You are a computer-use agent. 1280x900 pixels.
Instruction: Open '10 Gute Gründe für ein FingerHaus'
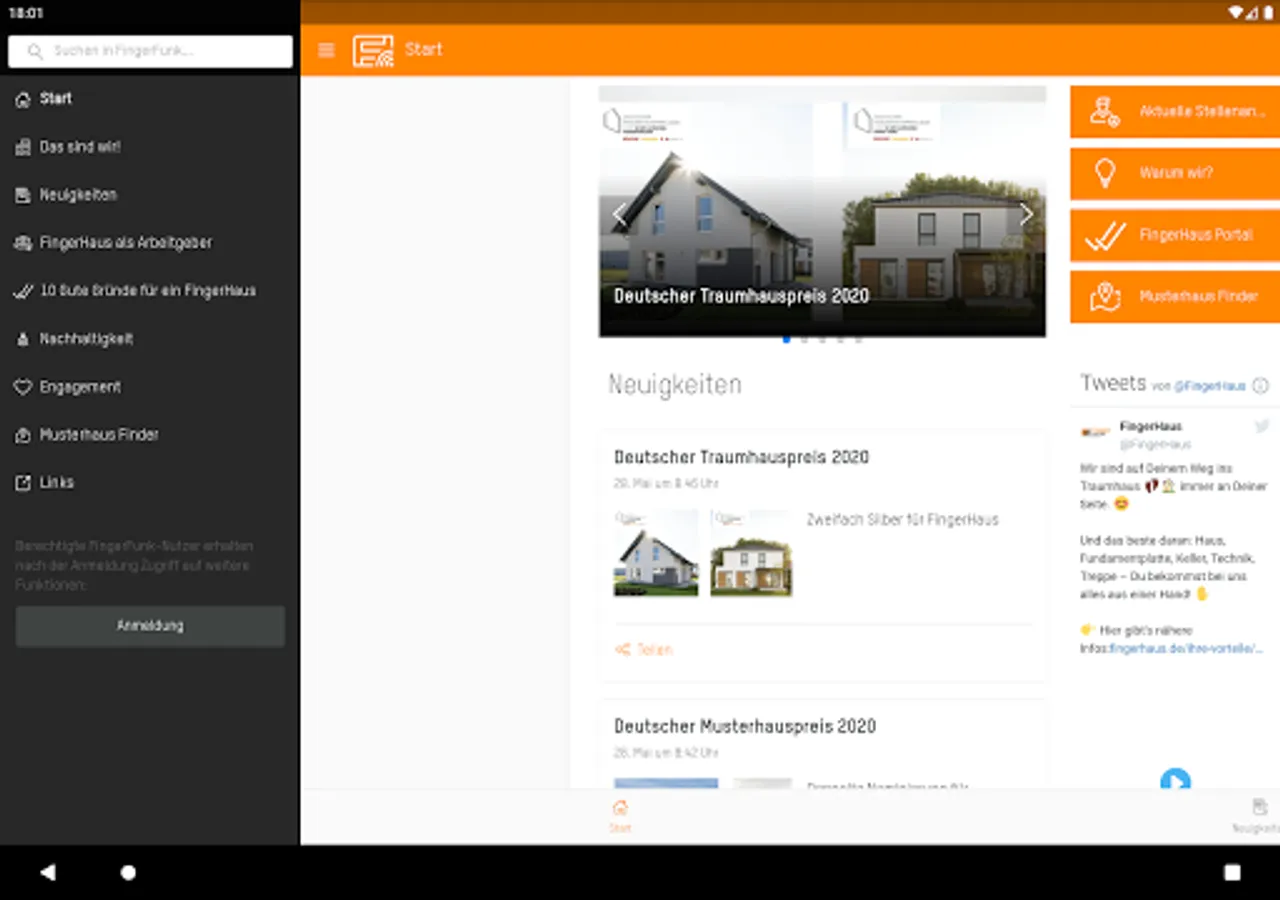(150, 291)
